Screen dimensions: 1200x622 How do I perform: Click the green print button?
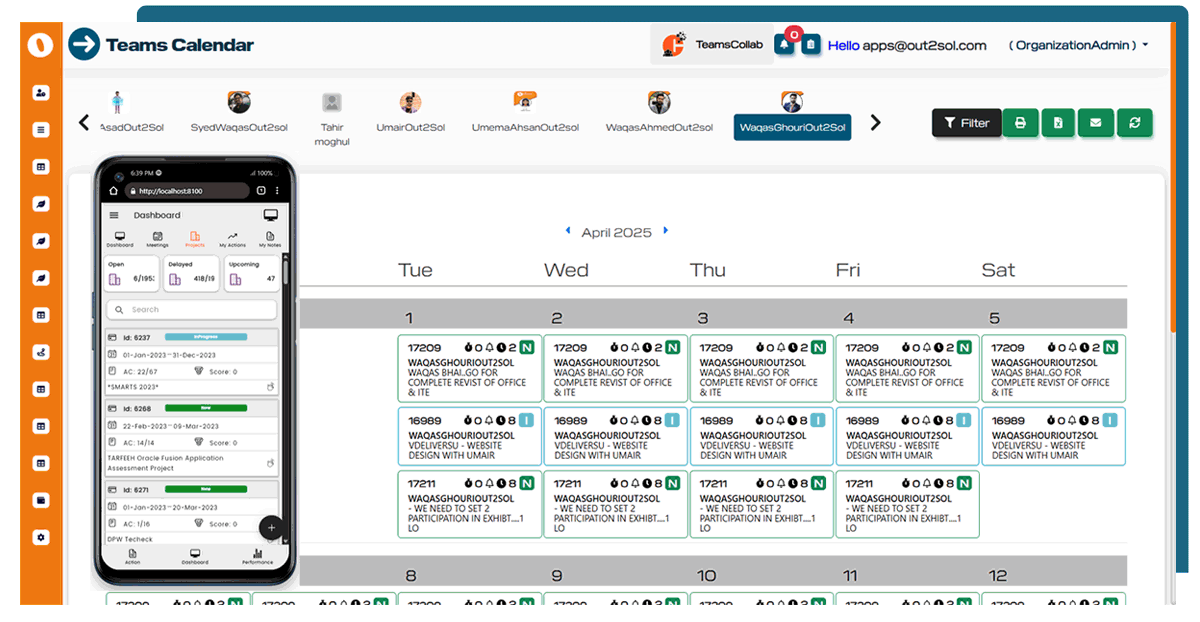(x=1020, y=123)
